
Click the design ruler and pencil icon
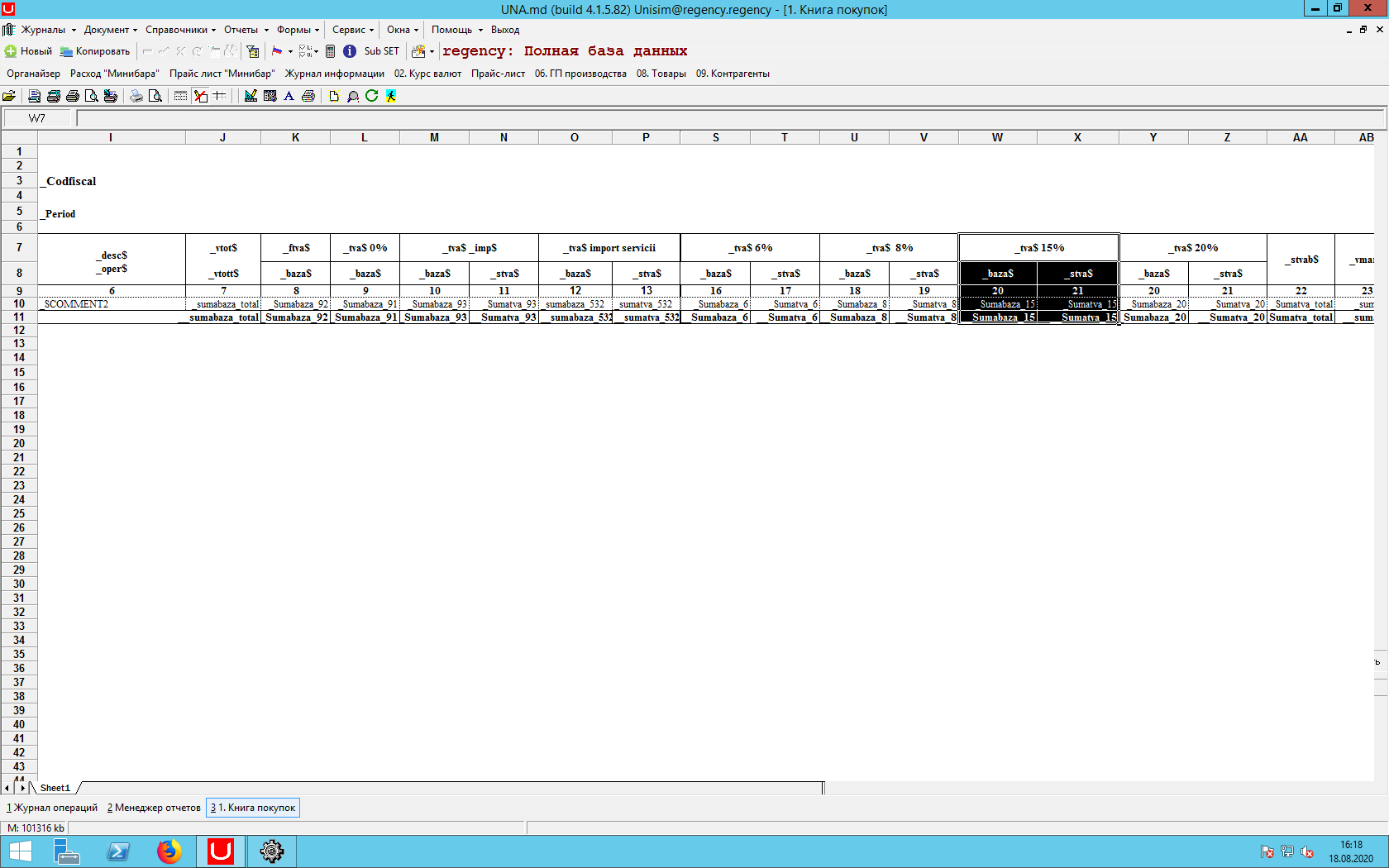pos(251,96)
